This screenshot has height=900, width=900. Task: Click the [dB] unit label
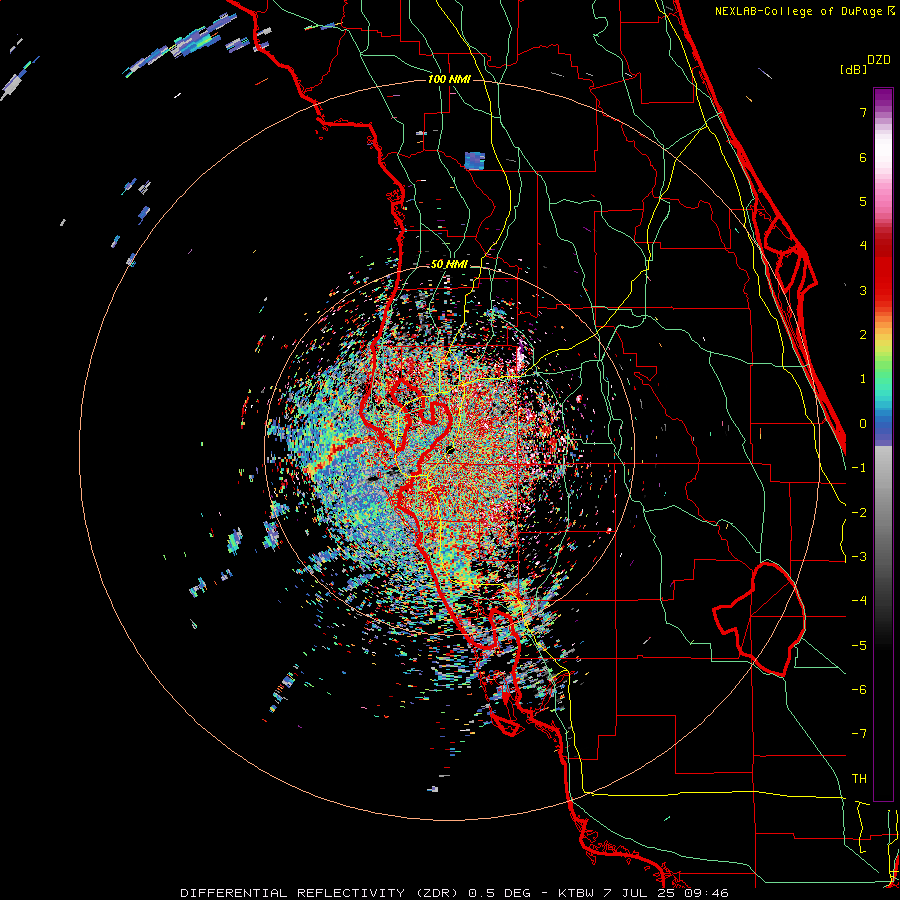[854, 70]
